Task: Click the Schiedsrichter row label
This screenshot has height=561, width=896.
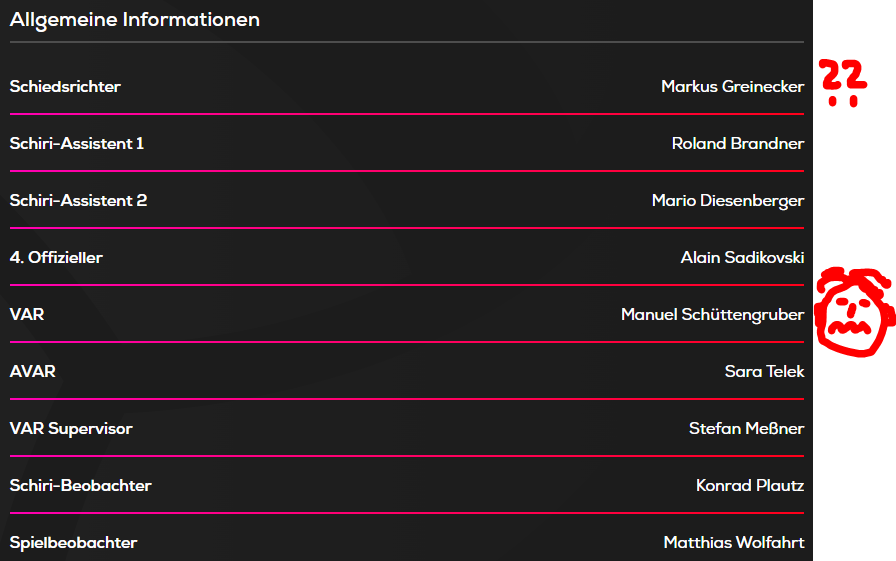Action: pyautogui.click(x=65, y=87)
